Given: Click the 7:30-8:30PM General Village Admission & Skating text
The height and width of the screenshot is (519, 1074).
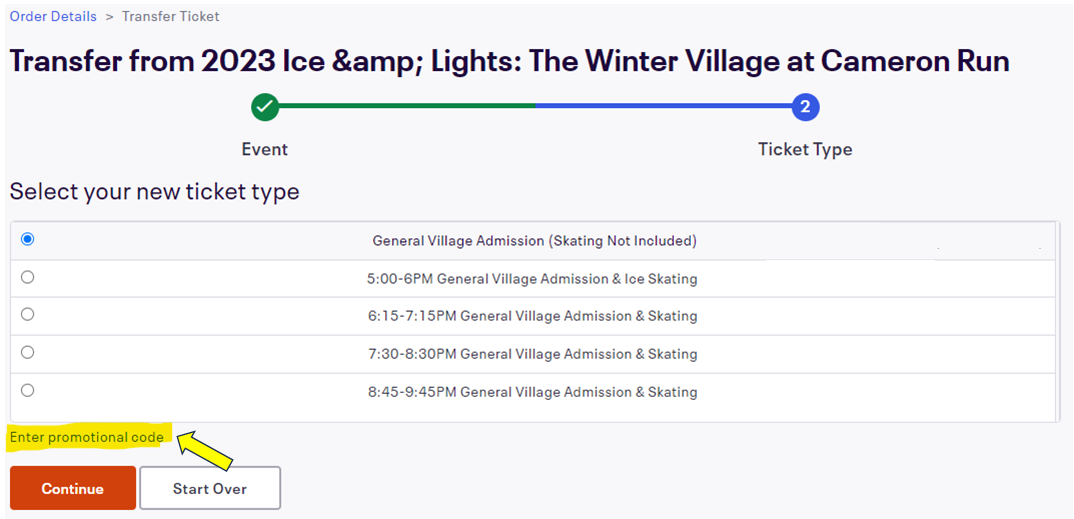Looking at the screenshot, I should 532,354.
